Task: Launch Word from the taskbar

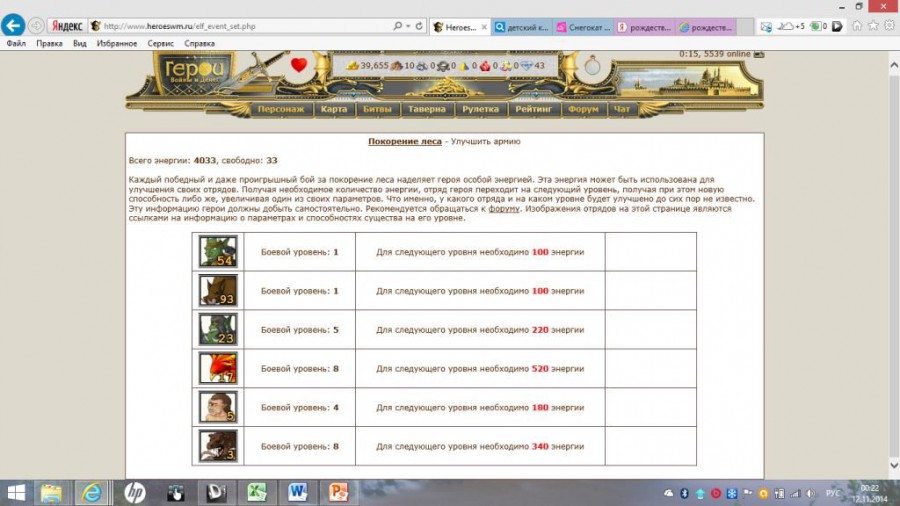Action: pos(298,492)
